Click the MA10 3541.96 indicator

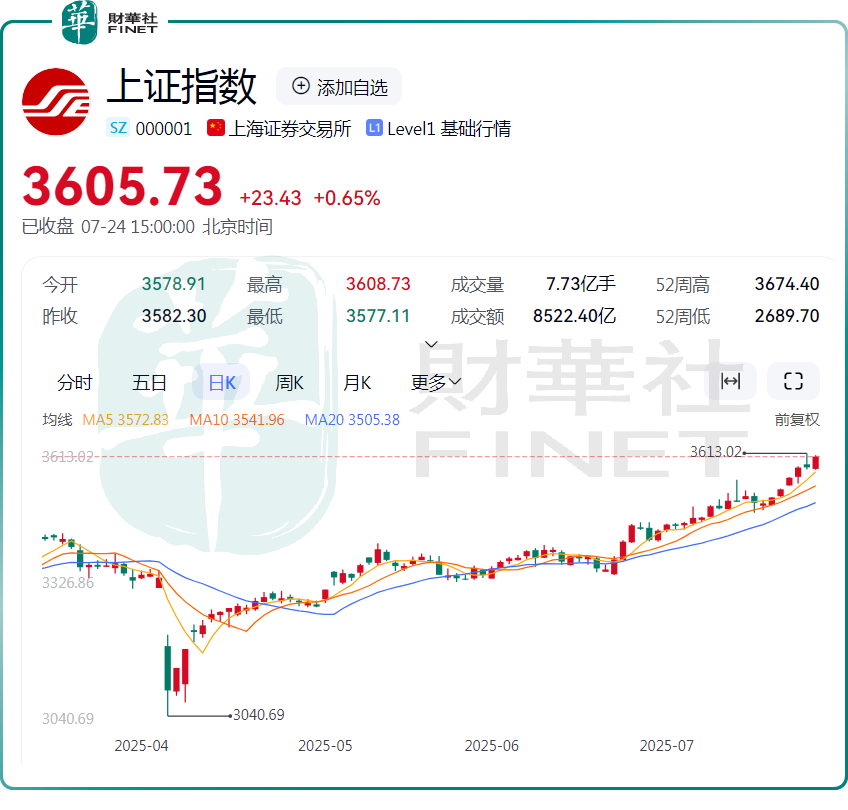tap(237, 420)
